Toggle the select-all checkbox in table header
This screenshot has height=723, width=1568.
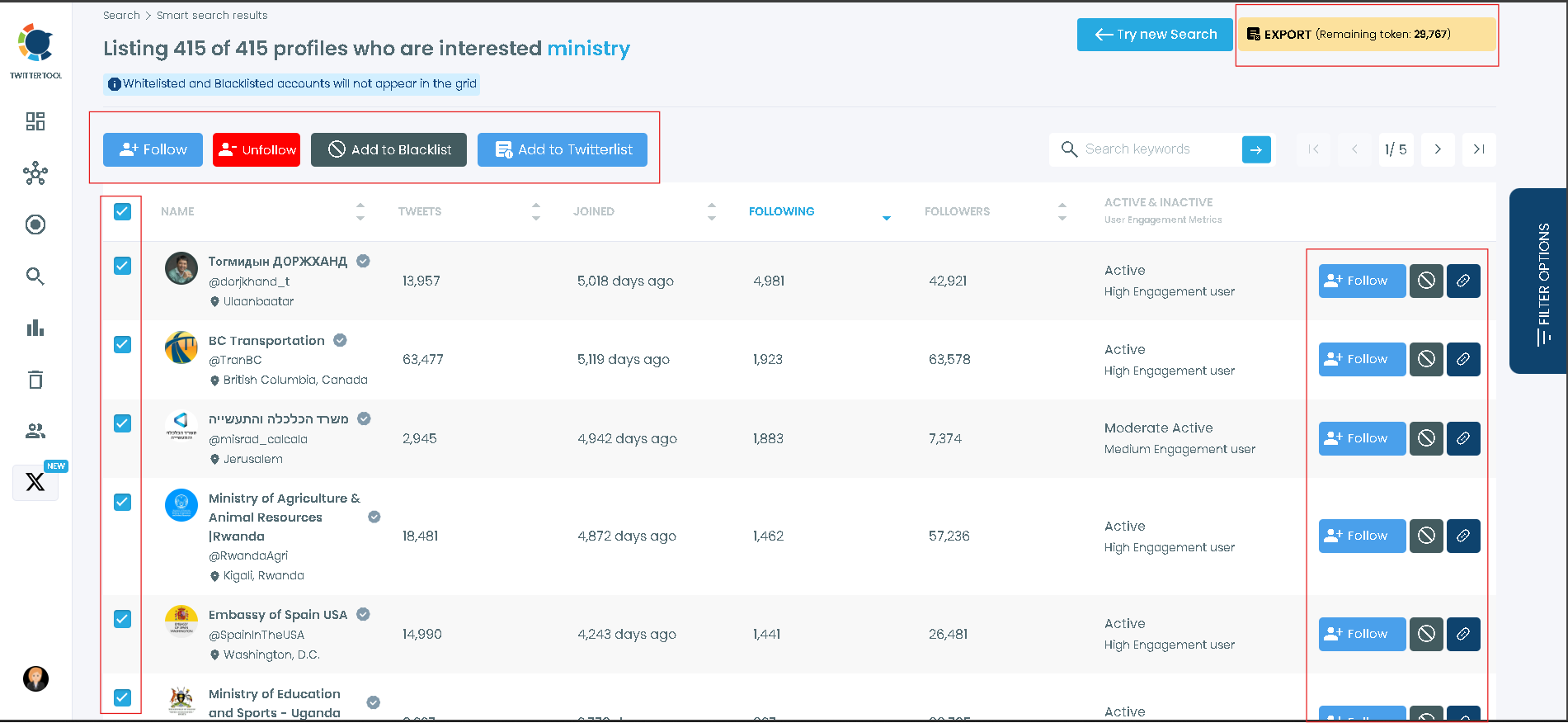coord(122,212)
